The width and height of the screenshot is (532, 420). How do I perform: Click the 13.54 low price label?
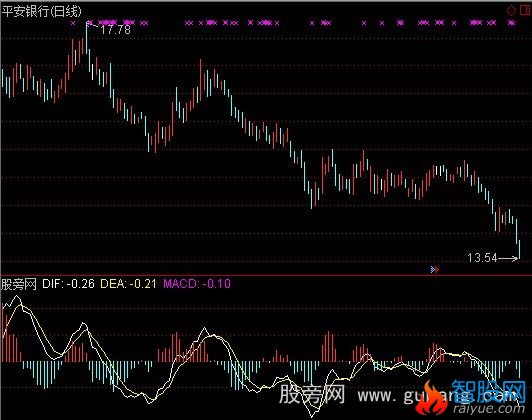coord(482,258)
